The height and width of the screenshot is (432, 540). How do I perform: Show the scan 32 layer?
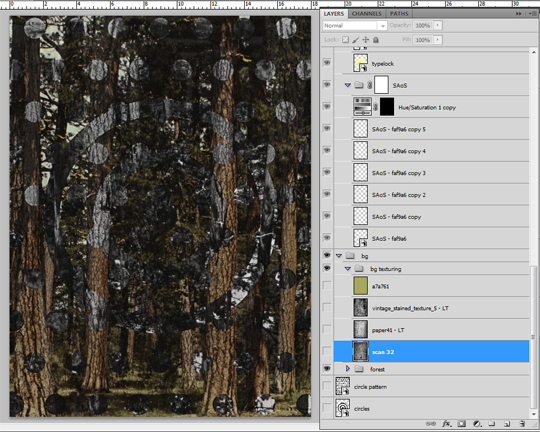[327, 351]
